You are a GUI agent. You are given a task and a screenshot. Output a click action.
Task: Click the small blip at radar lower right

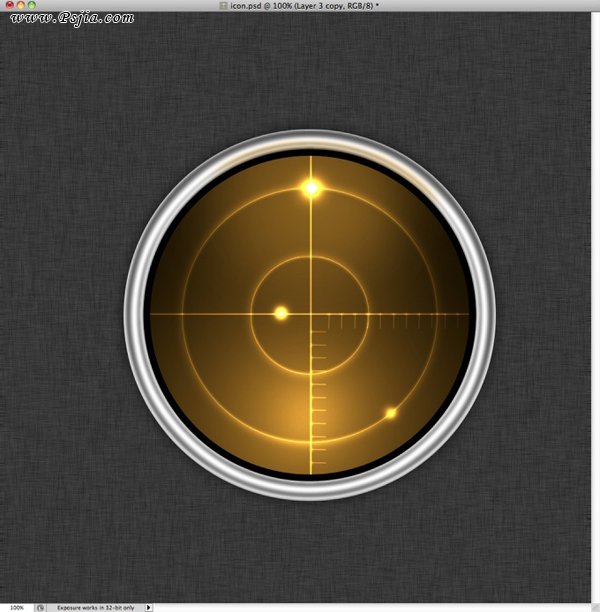pos(391,413)
